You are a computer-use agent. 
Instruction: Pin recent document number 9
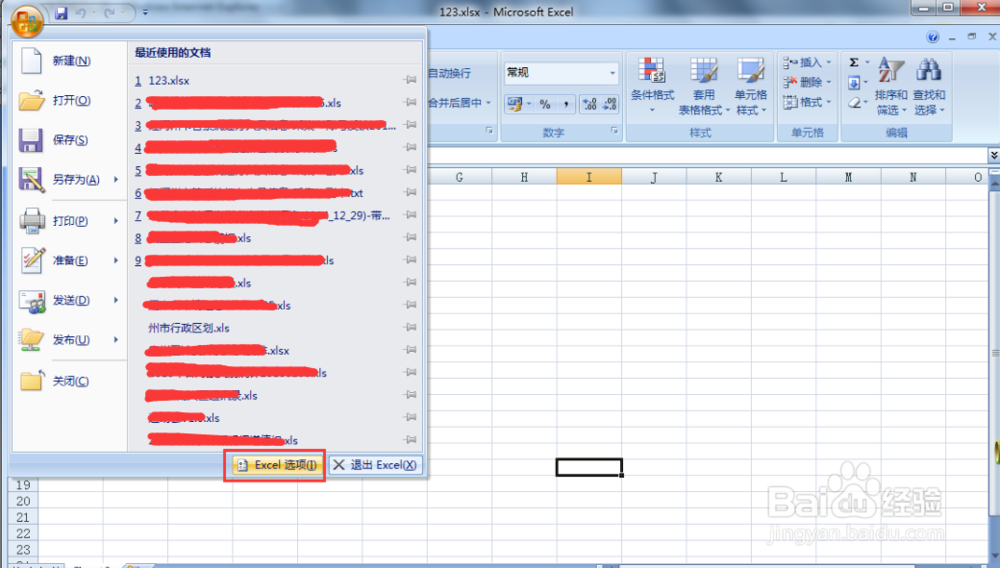pos(410,259)
